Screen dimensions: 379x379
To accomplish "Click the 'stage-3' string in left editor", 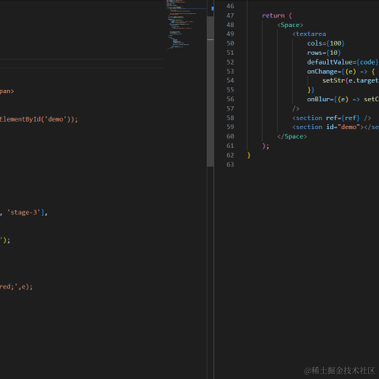I will coord(24,212).
